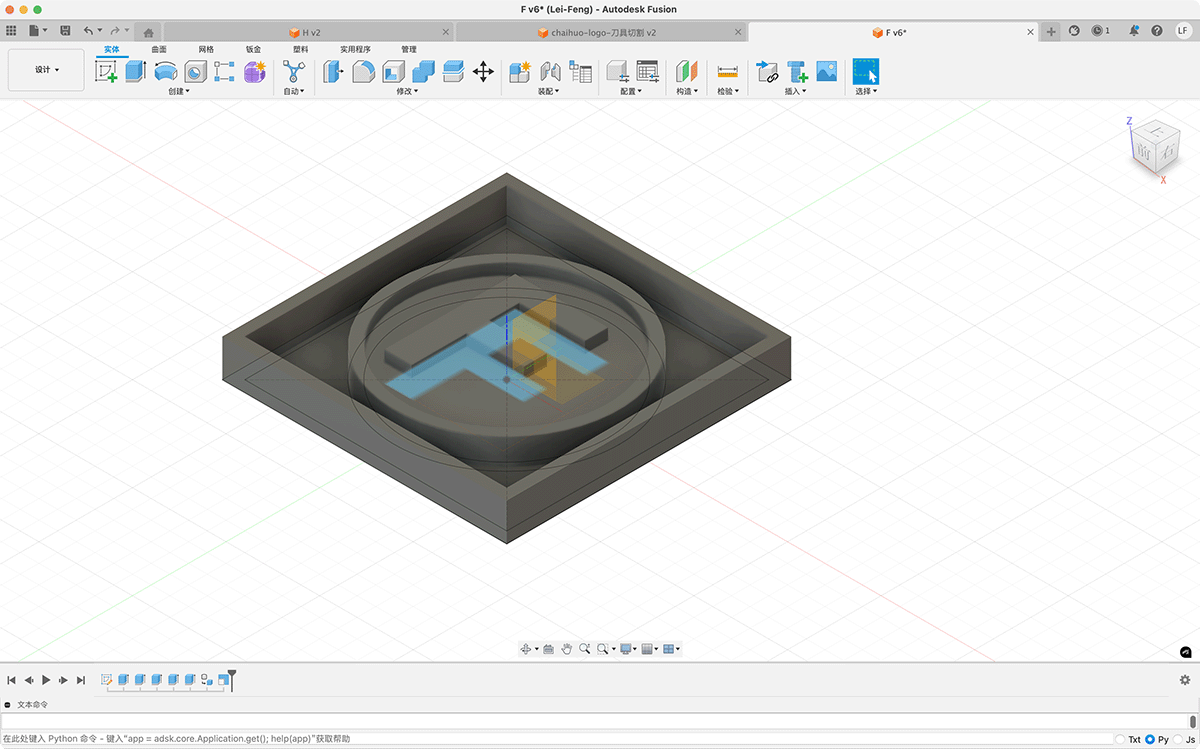Expand the 构造 dropdown

pyautogui.click(x=687, y=91)
